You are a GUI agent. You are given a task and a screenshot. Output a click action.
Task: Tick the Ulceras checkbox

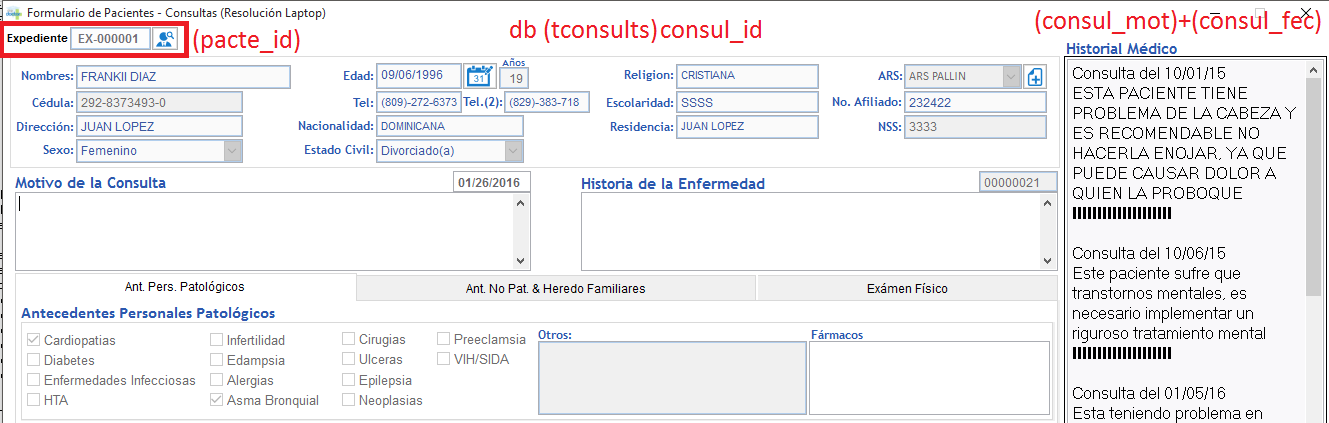coord(349,359)
